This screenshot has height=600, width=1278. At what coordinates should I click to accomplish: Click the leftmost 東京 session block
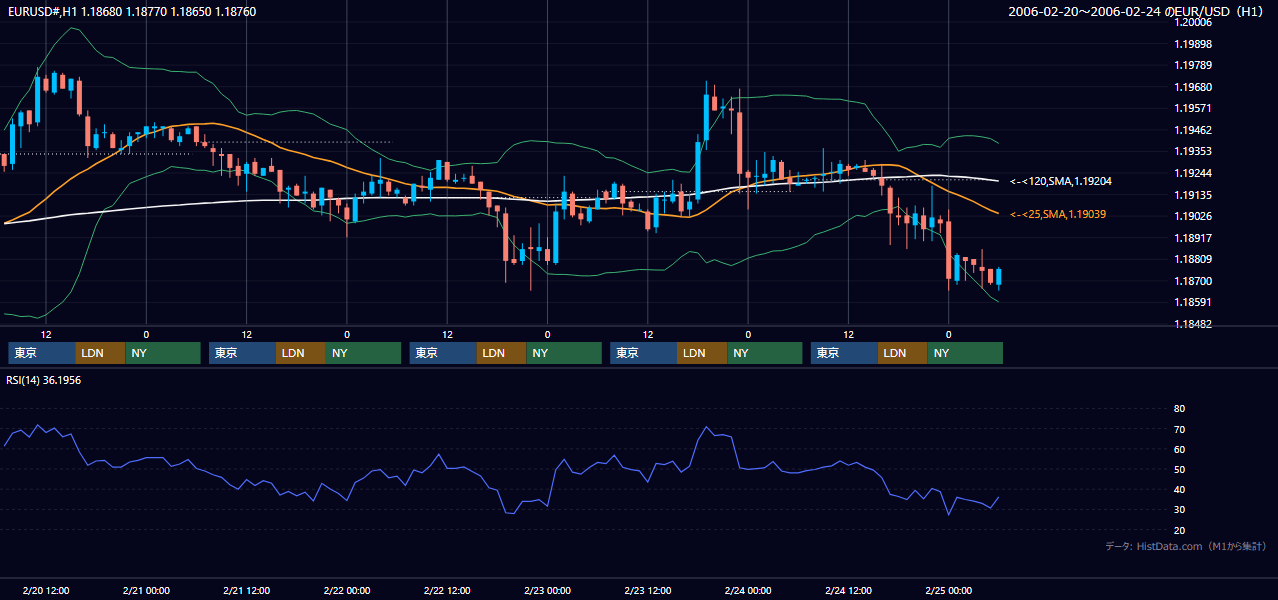pos(42,353)
